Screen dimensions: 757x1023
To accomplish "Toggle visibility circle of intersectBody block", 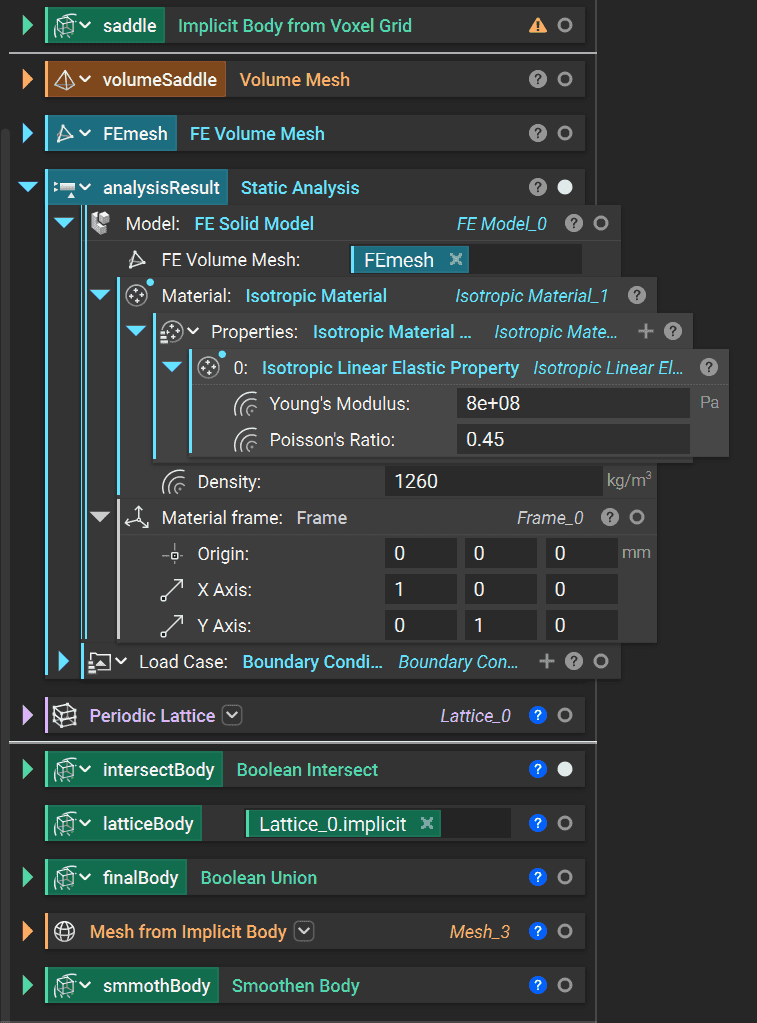I will pyautogui.click(x=565, y=770).
